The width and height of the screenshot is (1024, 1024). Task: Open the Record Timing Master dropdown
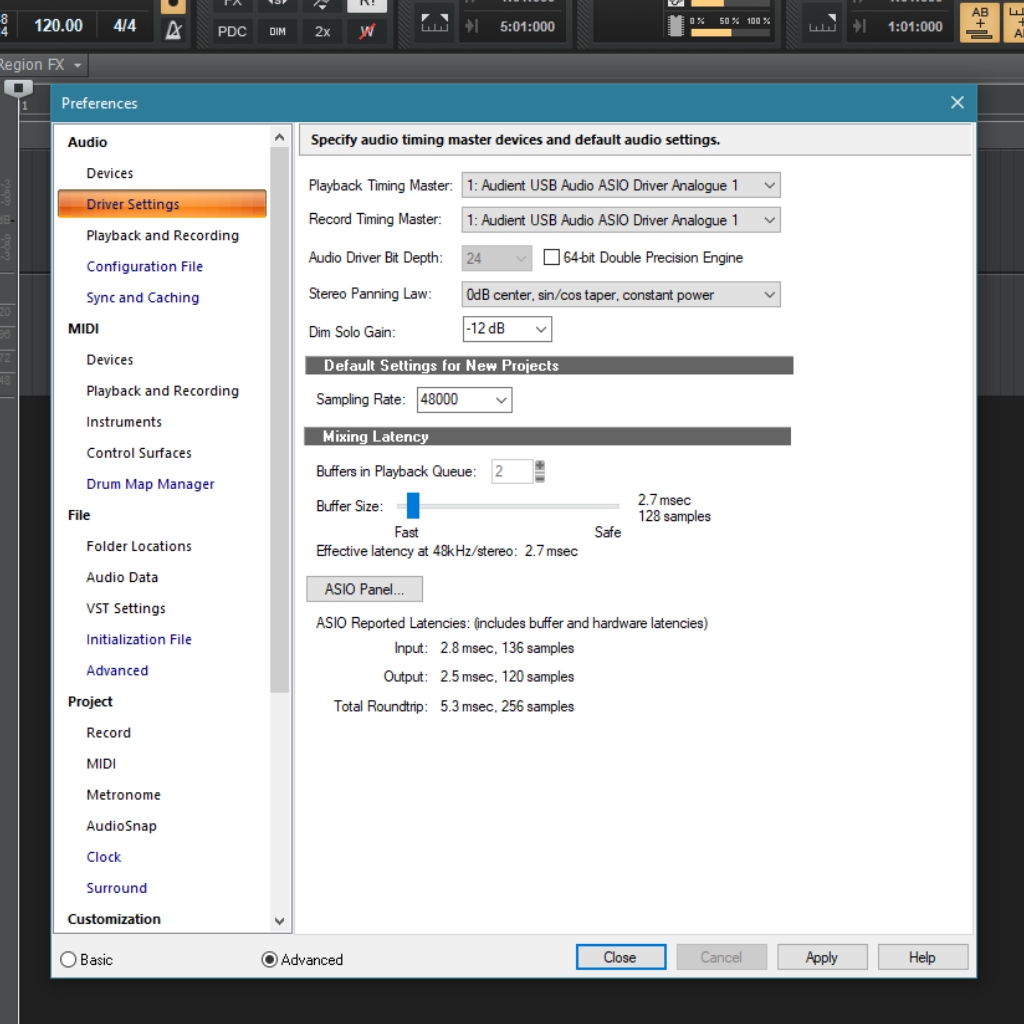[620, 220]
